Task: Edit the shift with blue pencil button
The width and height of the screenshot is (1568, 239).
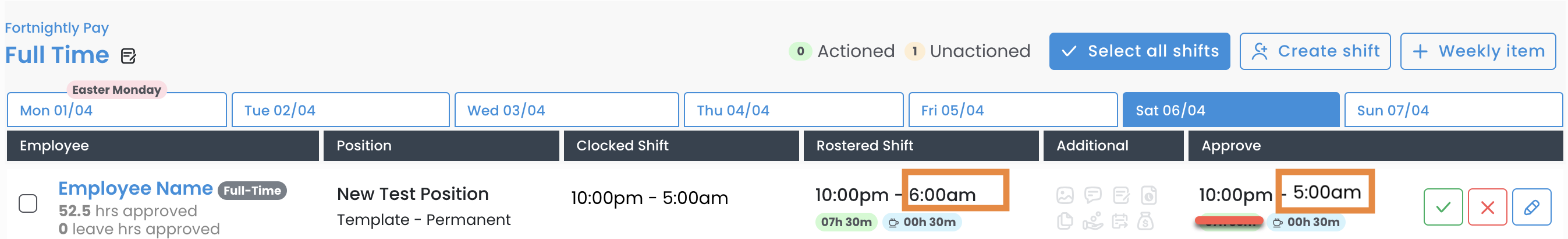Action: 1531,208
